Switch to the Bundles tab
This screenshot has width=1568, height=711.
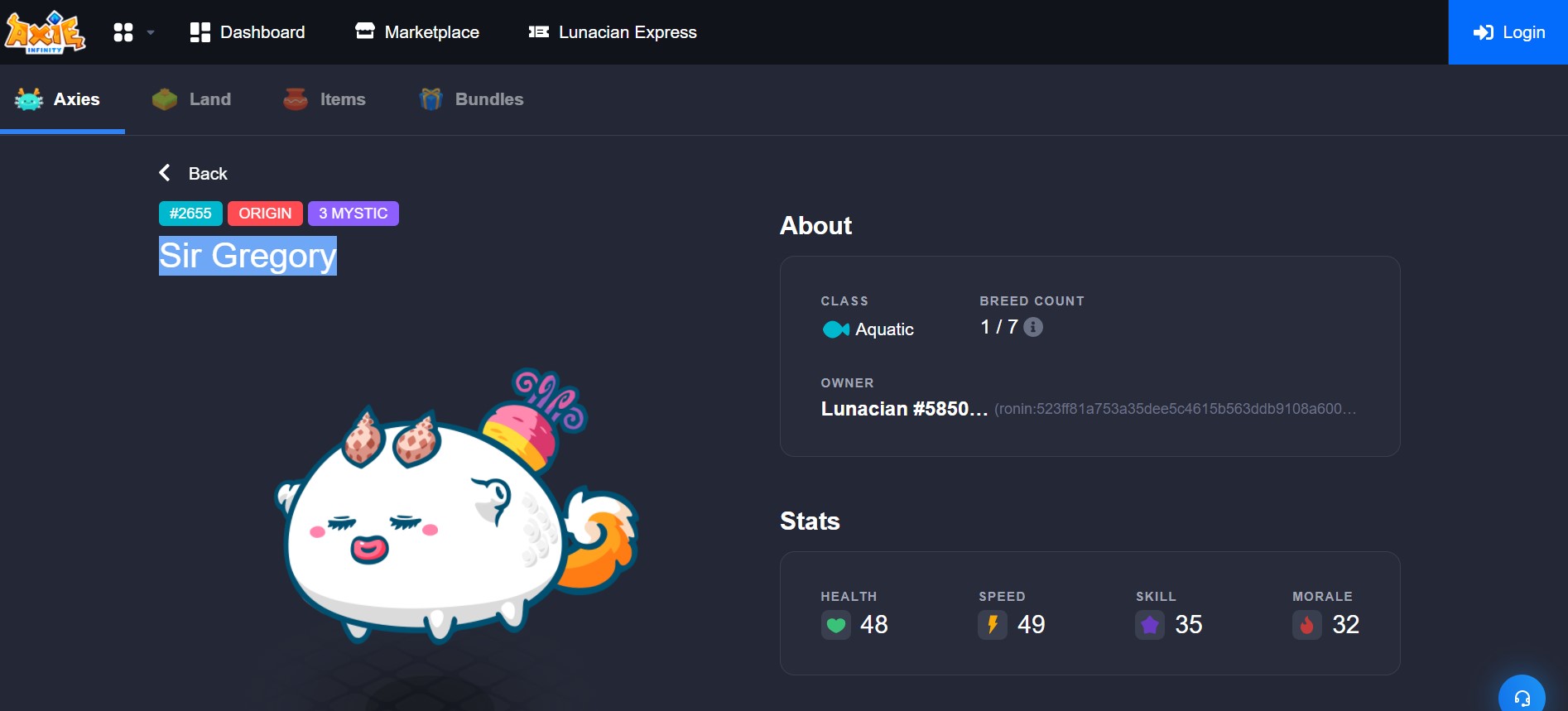[x=470, y=99]
